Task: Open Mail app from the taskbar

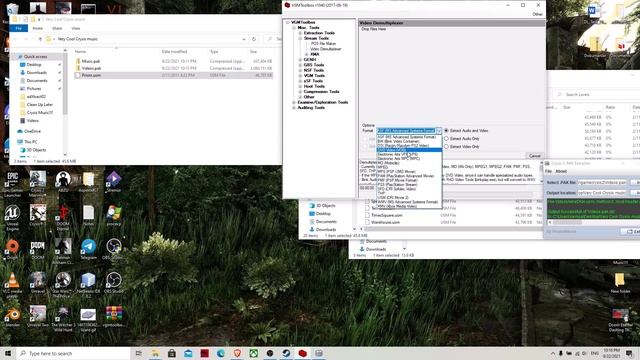Action: [188, 353]
